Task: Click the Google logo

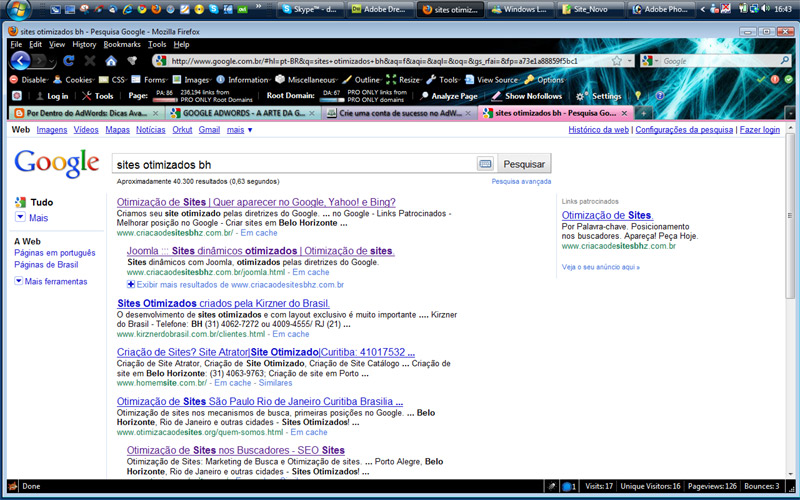Action: point(57,164)
